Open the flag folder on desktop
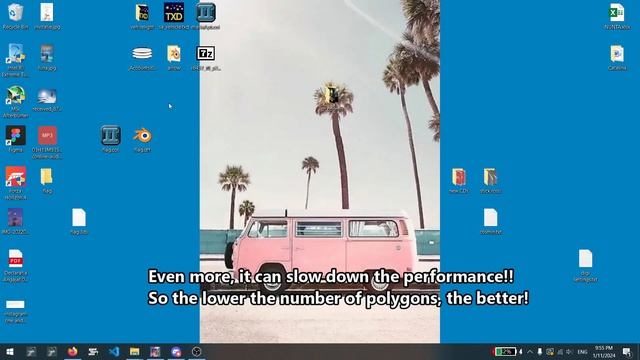 47,177
